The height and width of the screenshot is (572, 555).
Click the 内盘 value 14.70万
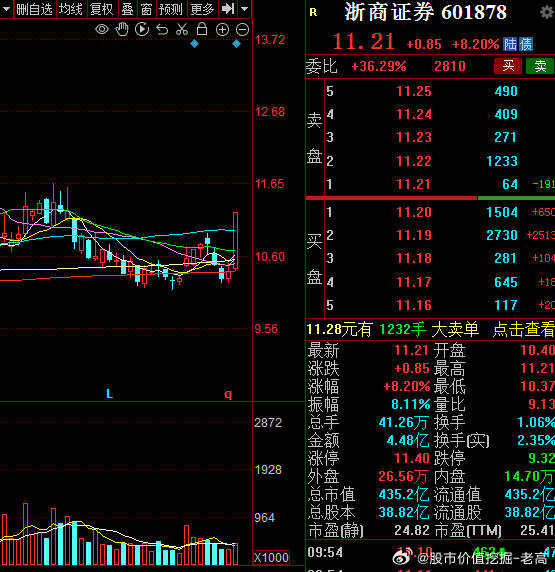tap(529, 476)
